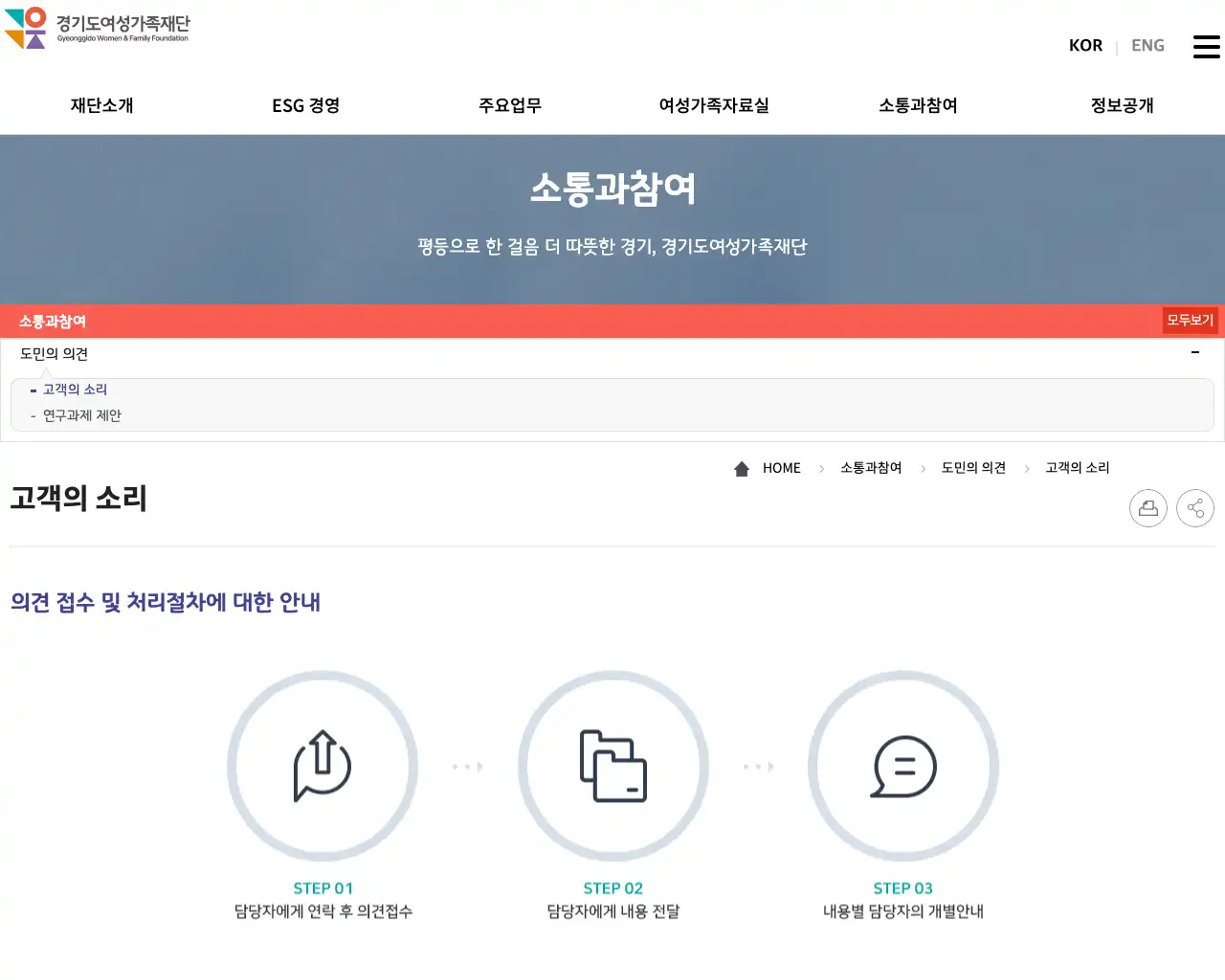Open the ESG 경영 menu
Viewport: 1225px width, 980px height.
pos(306,105)
